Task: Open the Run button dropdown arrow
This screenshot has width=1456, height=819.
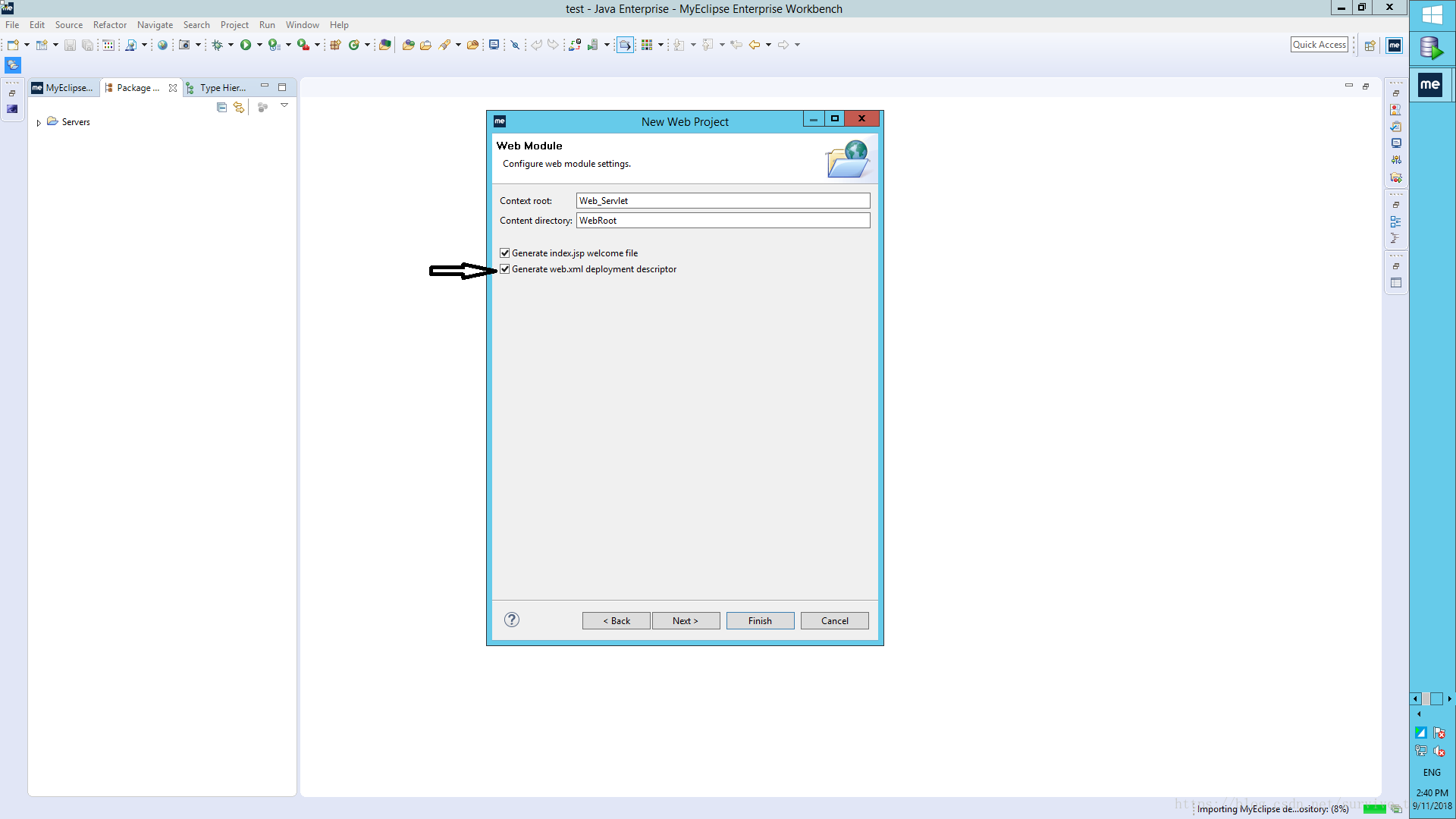Action: click(x=259, y=45)
